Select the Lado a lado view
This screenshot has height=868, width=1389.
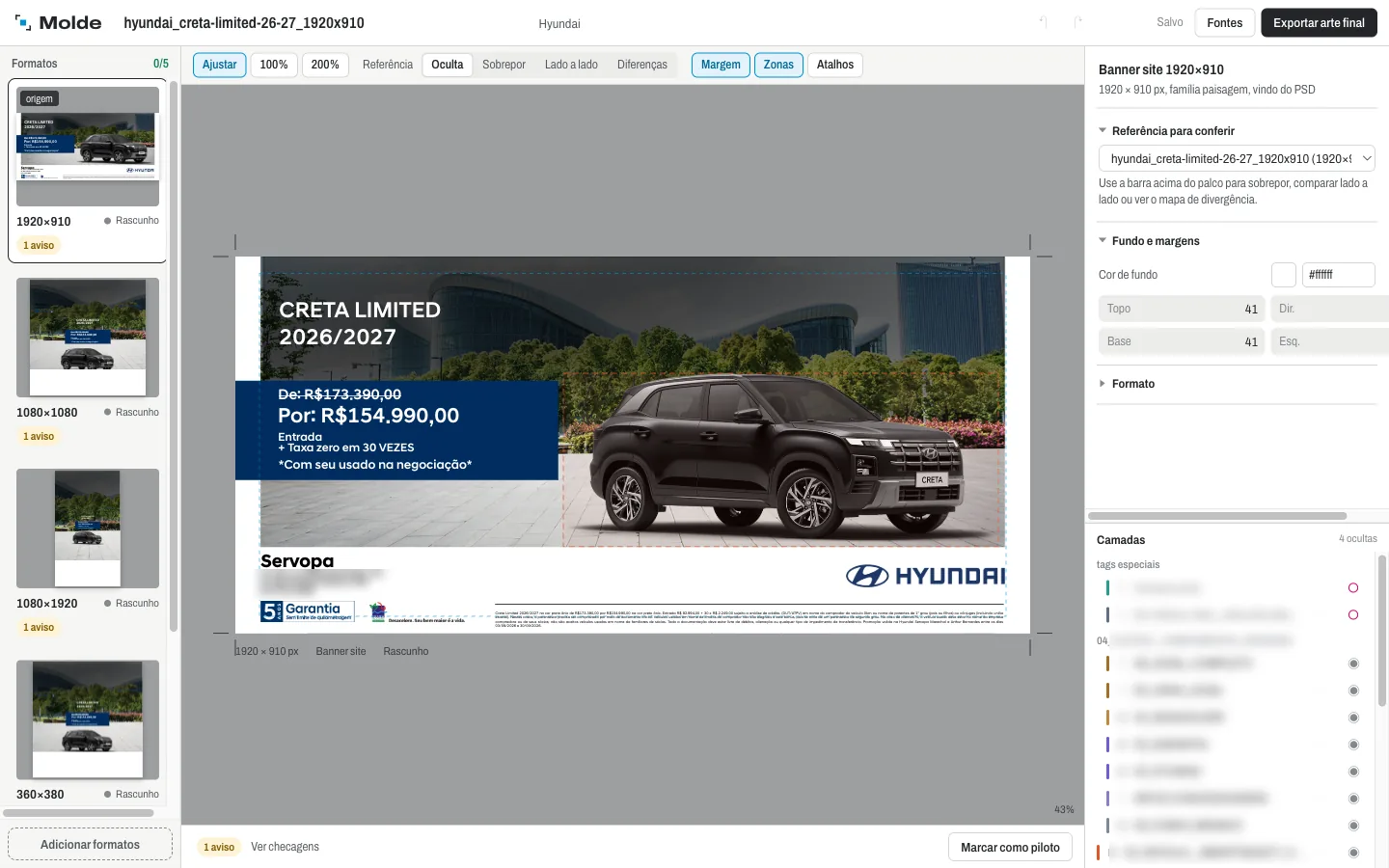[x=571, y=65]
